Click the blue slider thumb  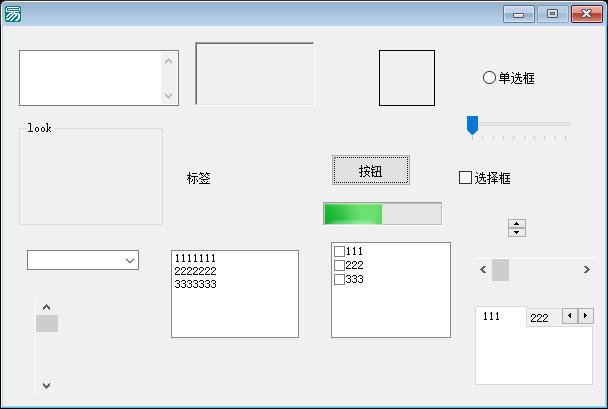point(472,125)
